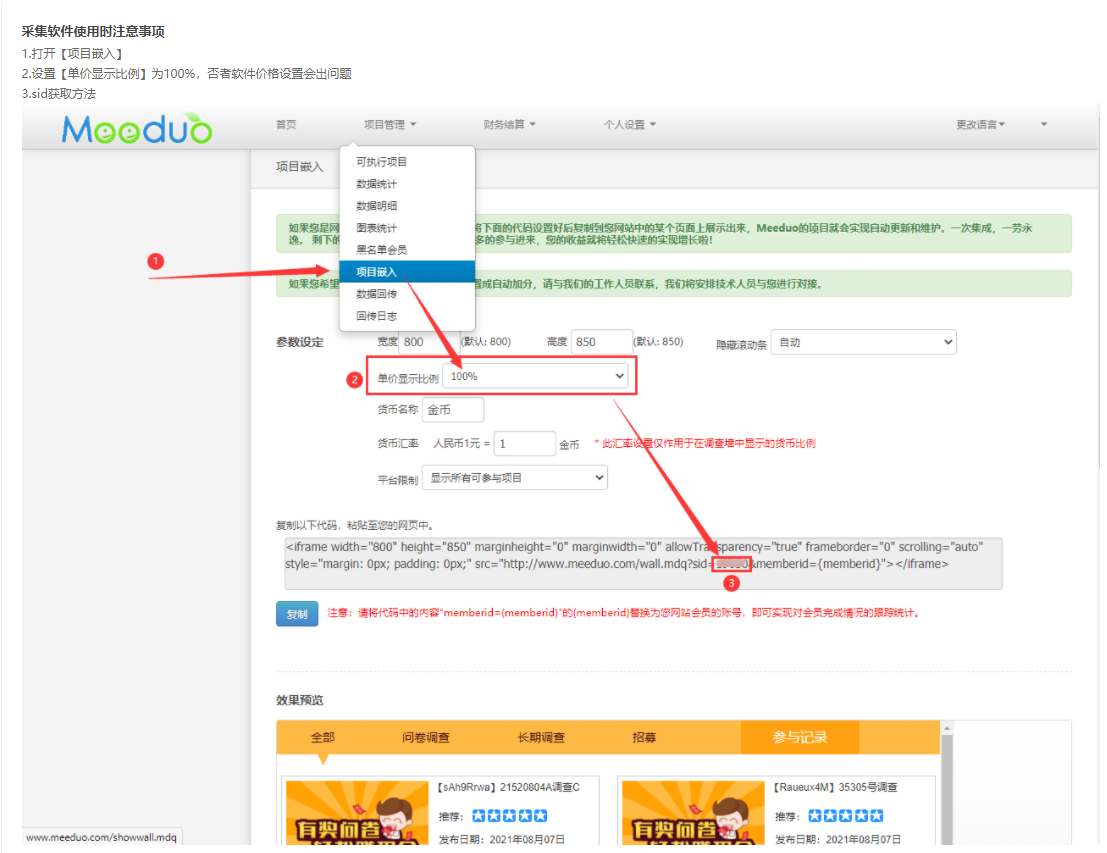Switch to the 全部 tab
This screenshot has width=1107, height=853.
click(323, 737)
